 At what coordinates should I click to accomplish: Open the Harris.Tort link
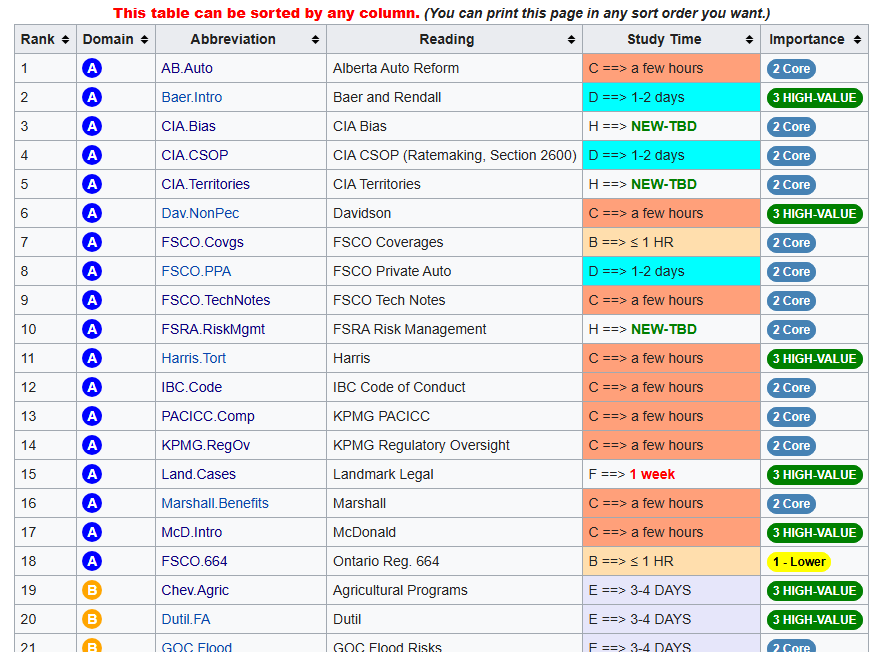click(x=193, y=358)
